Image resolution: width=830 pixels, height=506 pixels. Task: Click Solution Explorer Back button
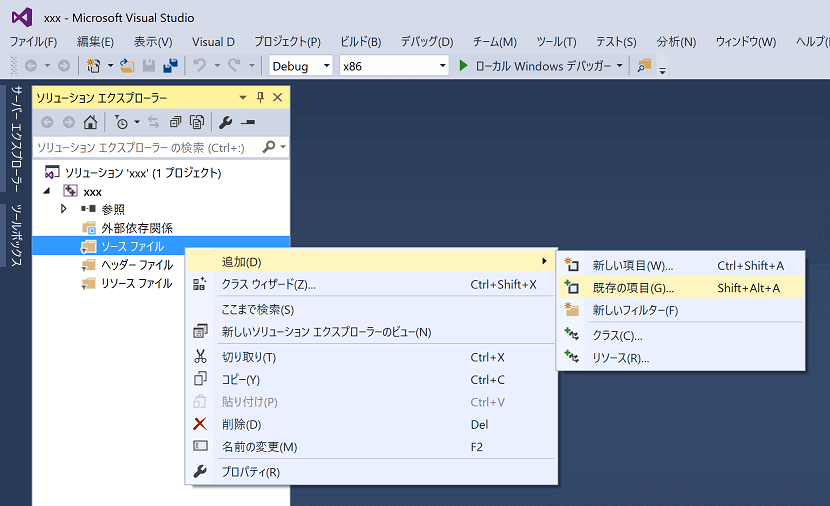(x=47, y=122)
